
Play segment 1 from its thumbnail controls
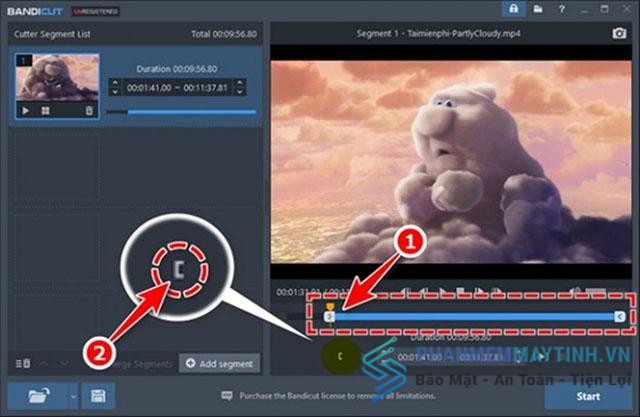[26, 111]
